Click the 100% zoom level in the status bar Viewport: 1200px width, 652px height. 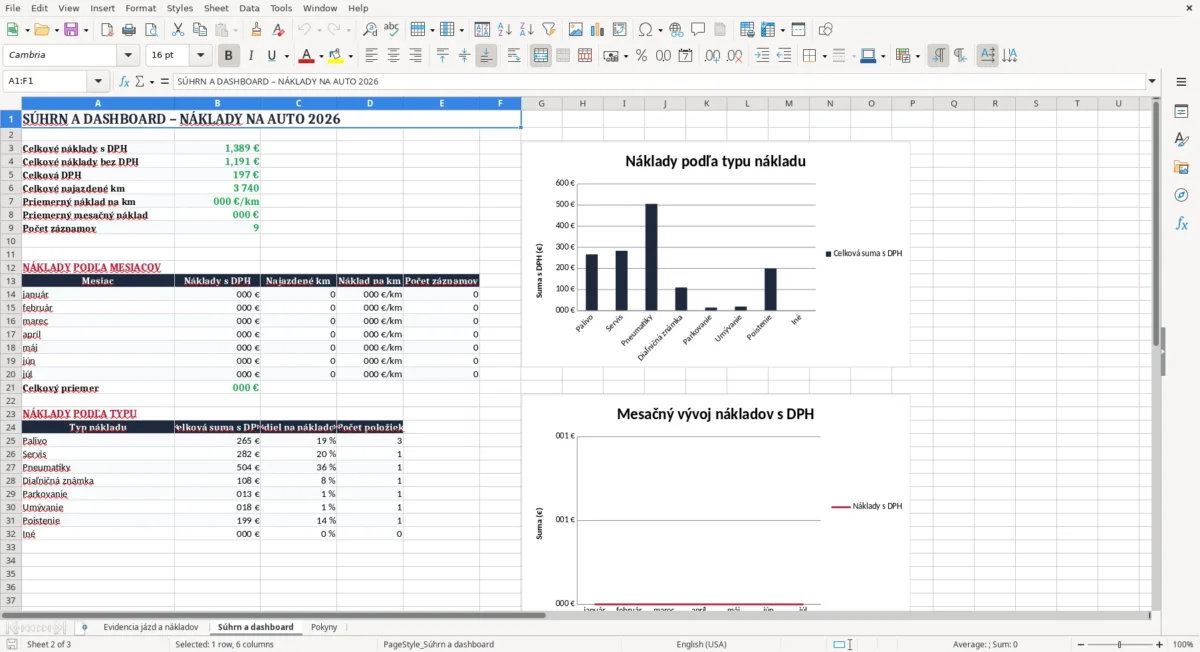[1183, 644]
